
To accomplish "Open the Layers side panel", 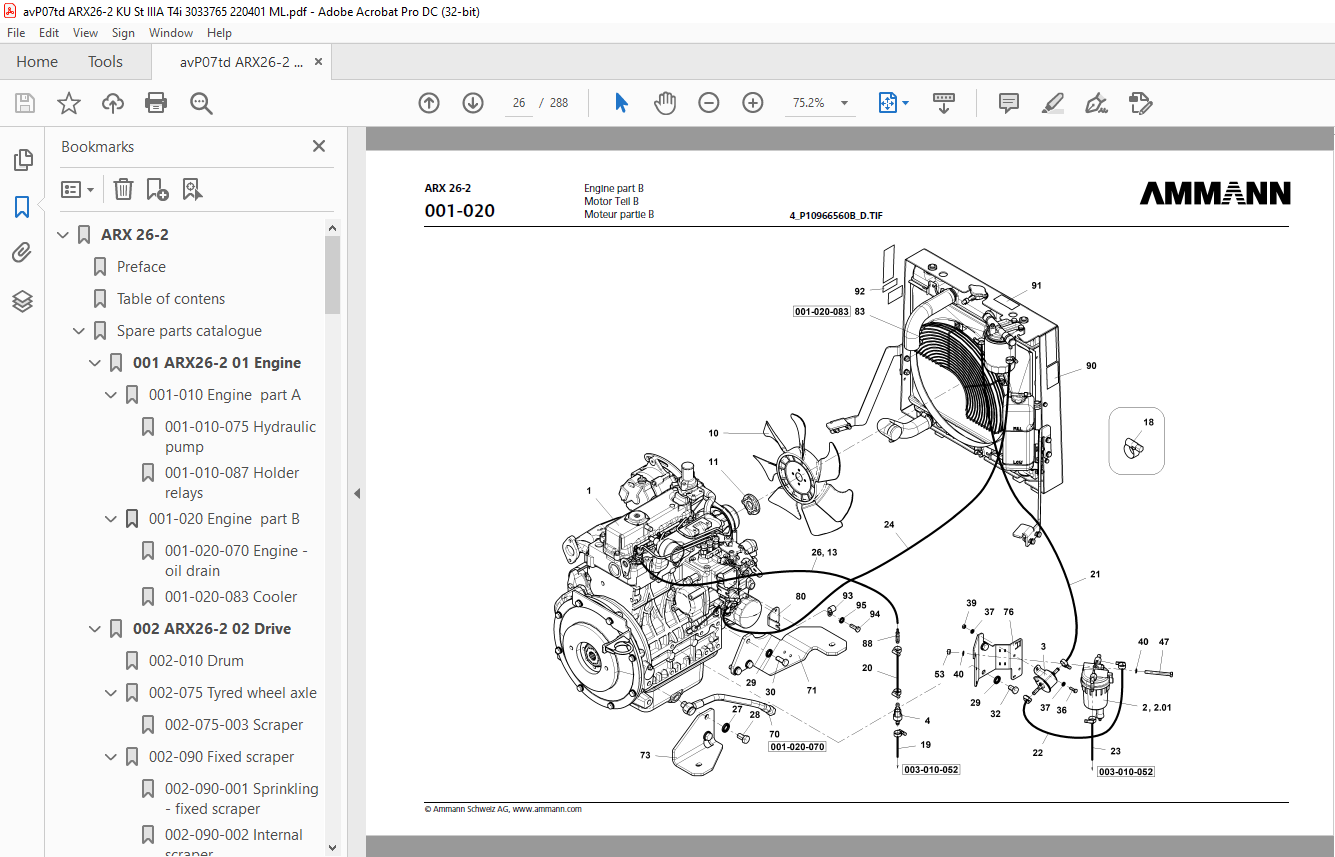I will (22, 301).
